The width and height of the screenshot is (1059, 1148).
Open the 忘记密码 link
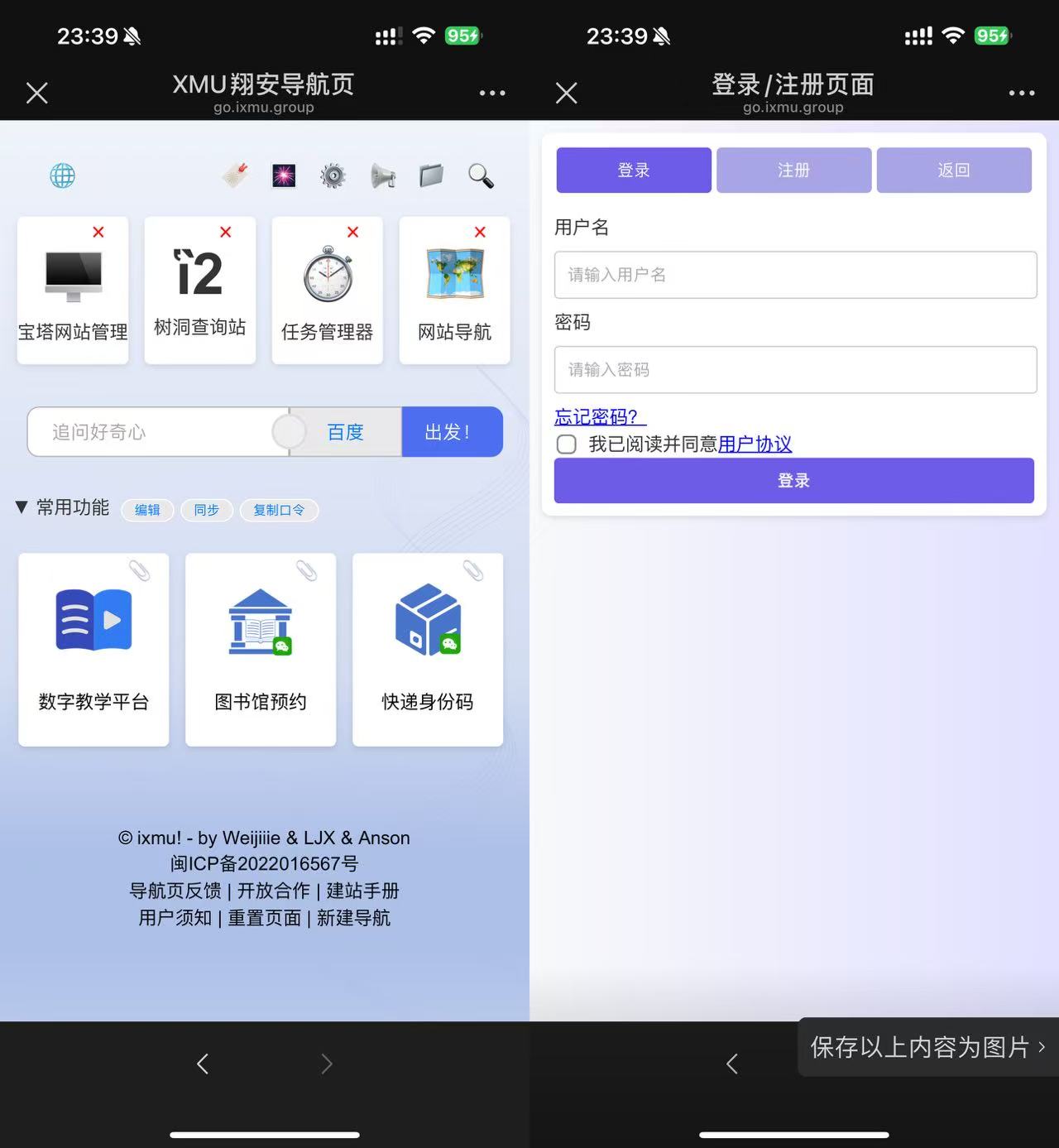(596, 417)
